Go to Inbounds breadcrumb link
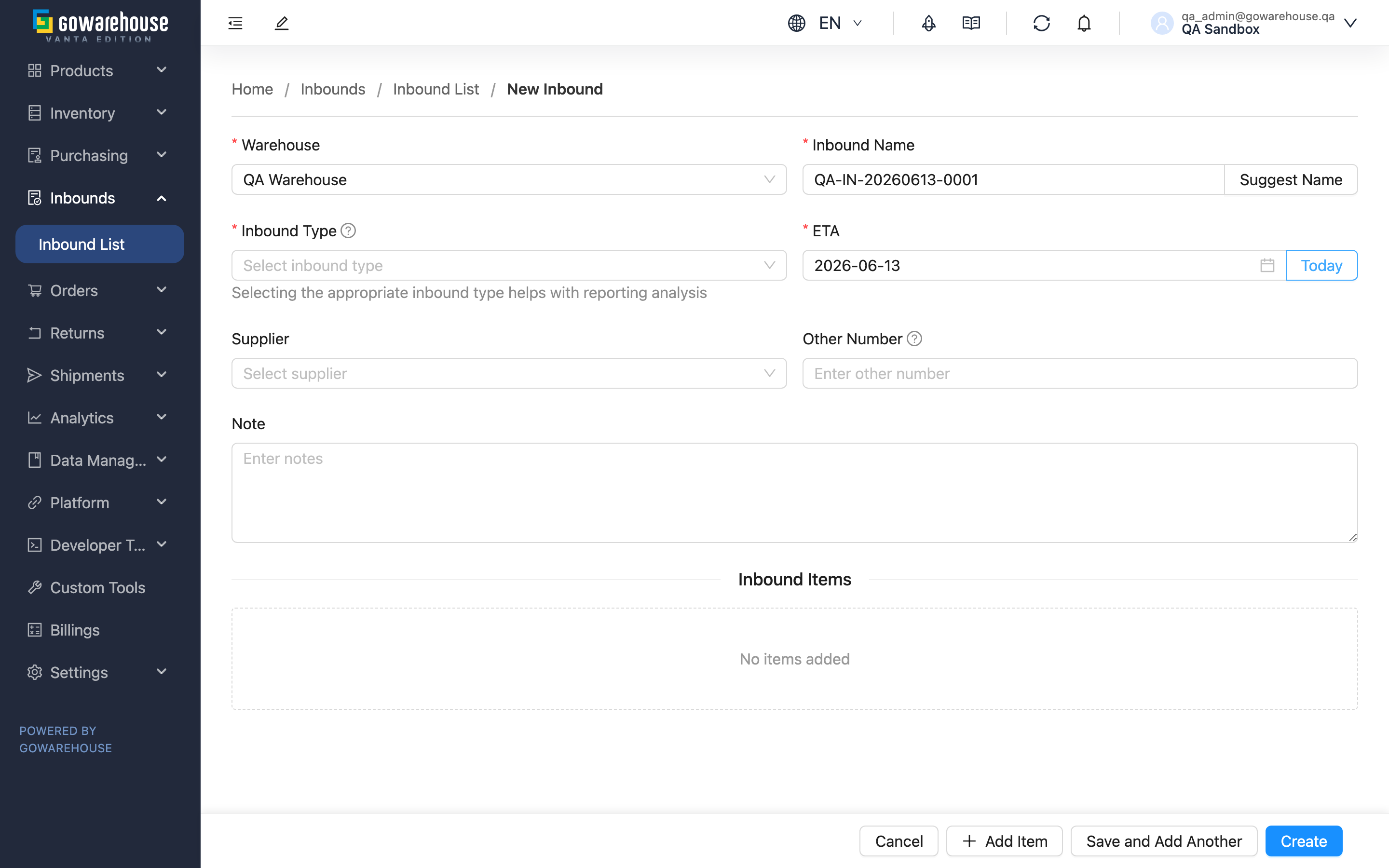The image size is (1389, 868). 333,89
